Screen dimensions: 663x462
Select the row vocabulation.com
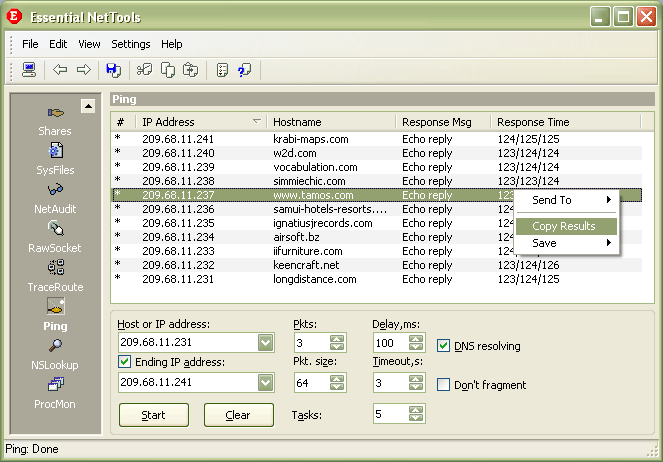(x=377, y=167)
